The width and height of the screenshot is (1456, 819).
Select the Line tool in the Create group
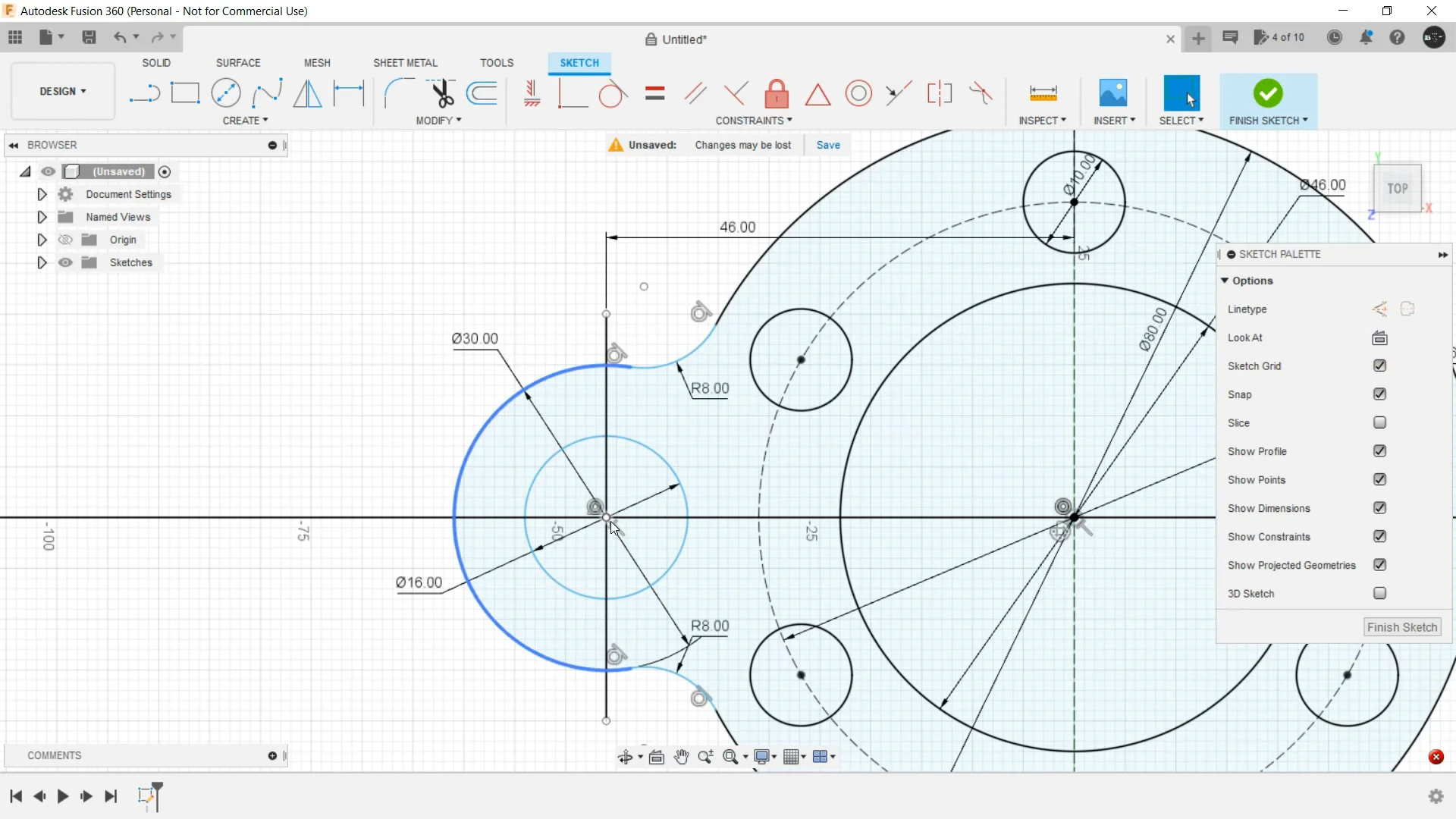click(144, 94)
